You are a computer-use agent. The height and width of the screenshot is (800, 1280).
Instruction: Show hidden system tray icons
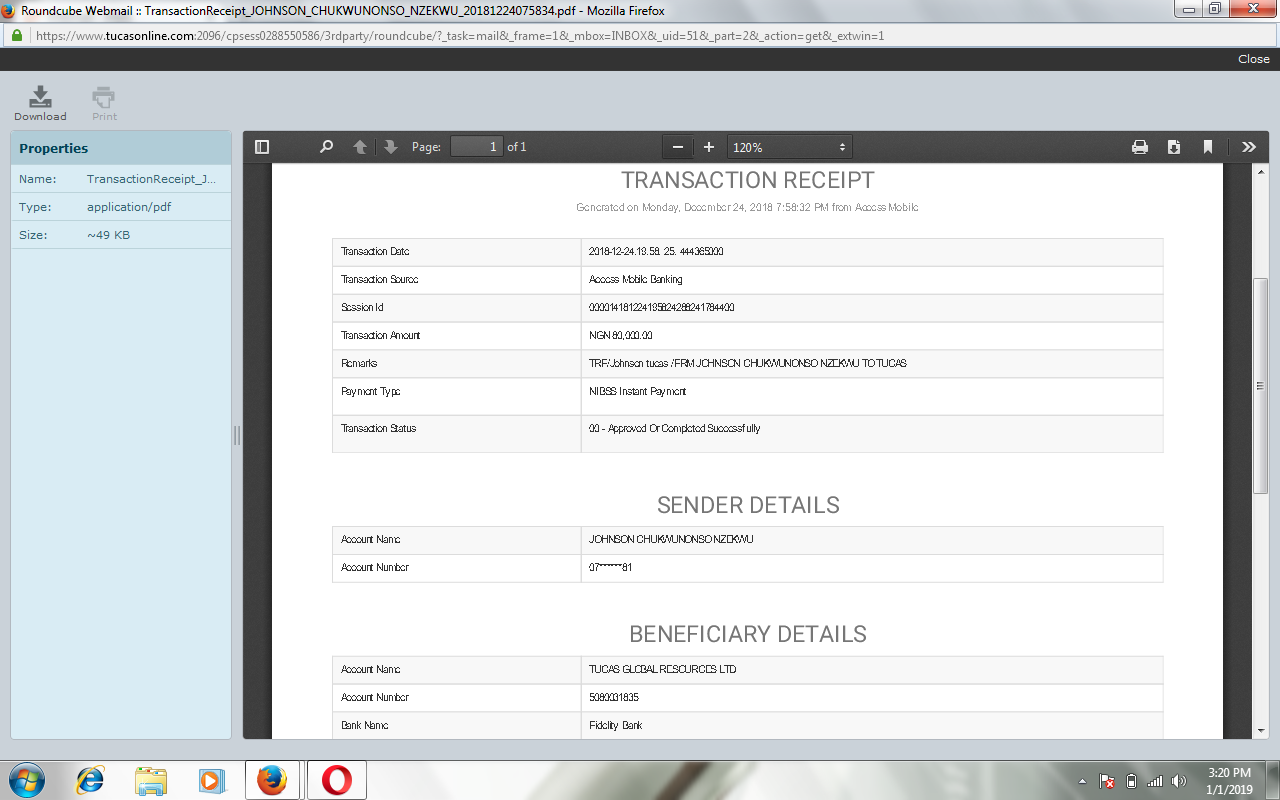(1083, 781)
